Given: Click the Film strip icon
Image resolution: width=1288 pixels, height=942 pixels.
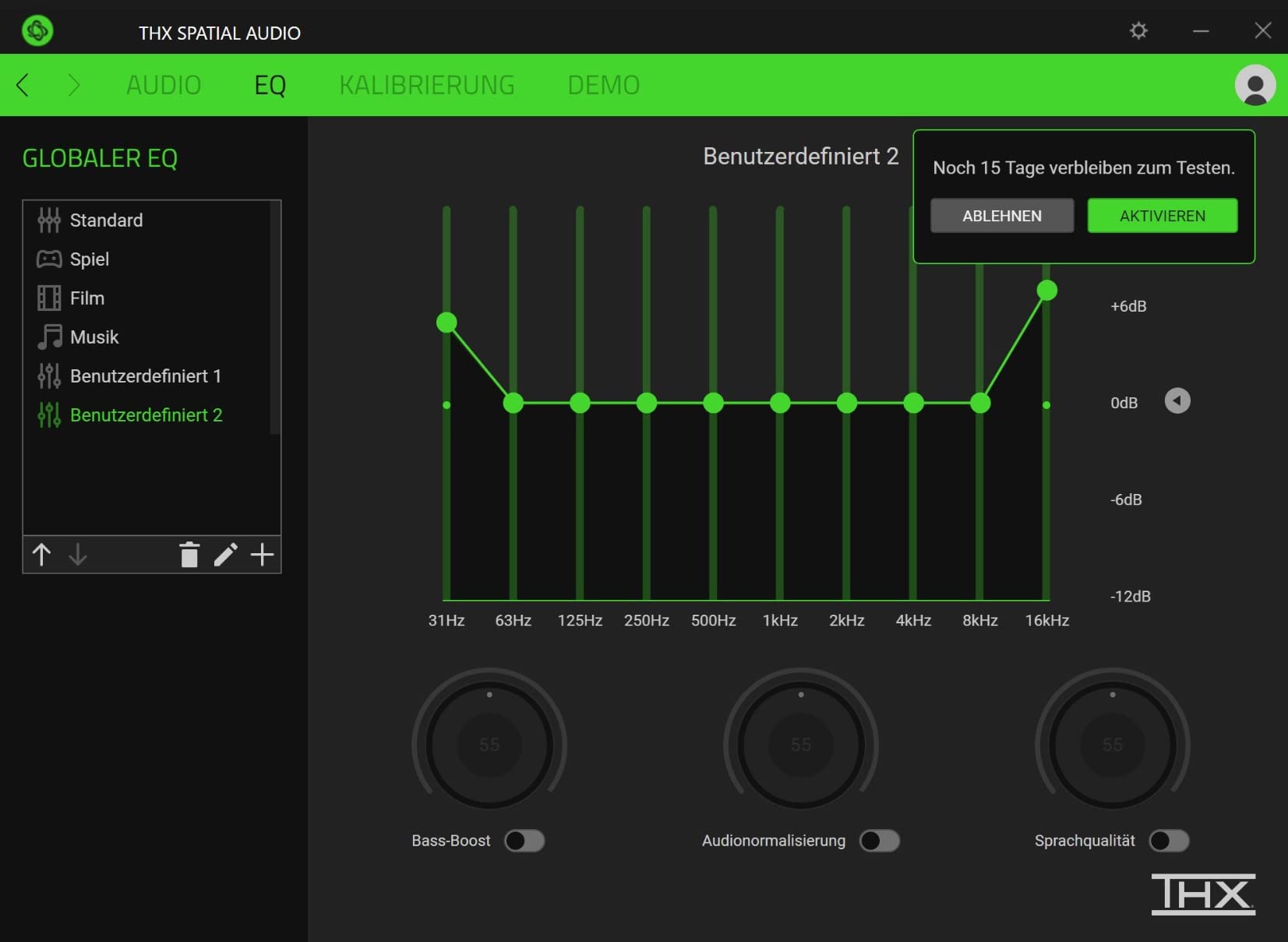Looking at the screenshot, I should (49, 298).
